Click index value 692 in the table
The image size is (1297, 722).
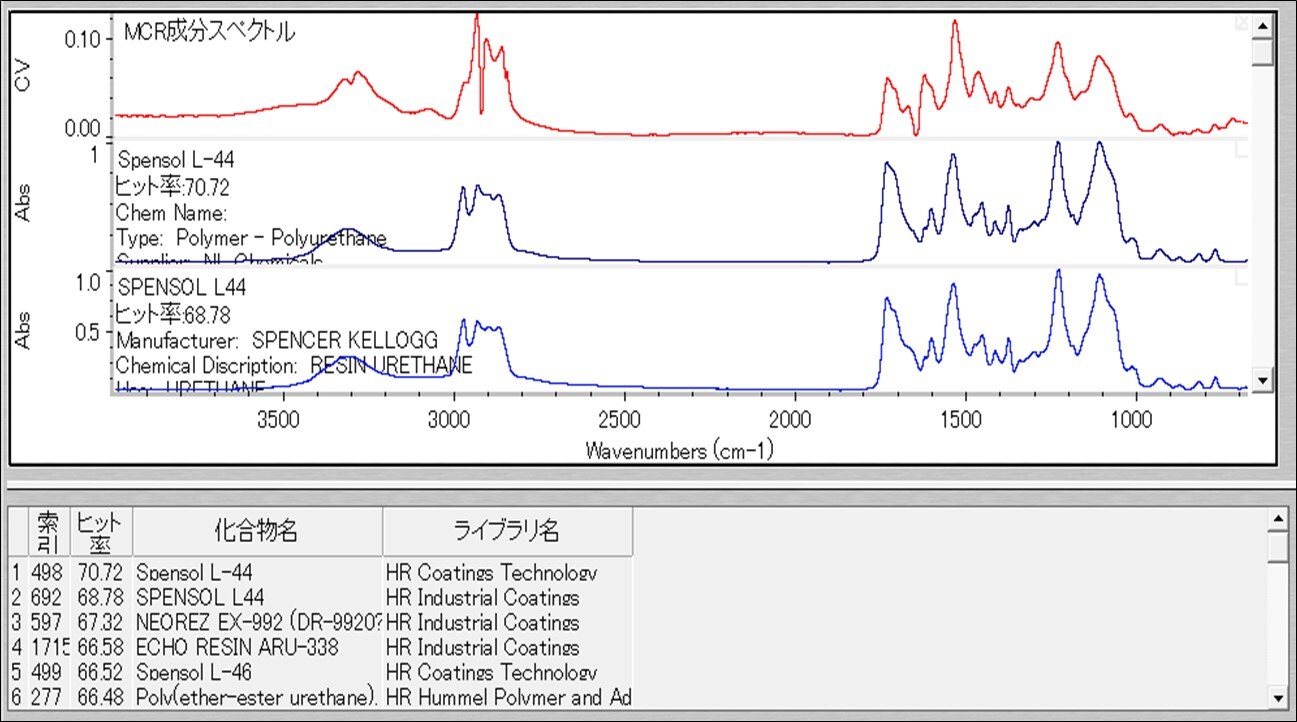tap(46, 598)
